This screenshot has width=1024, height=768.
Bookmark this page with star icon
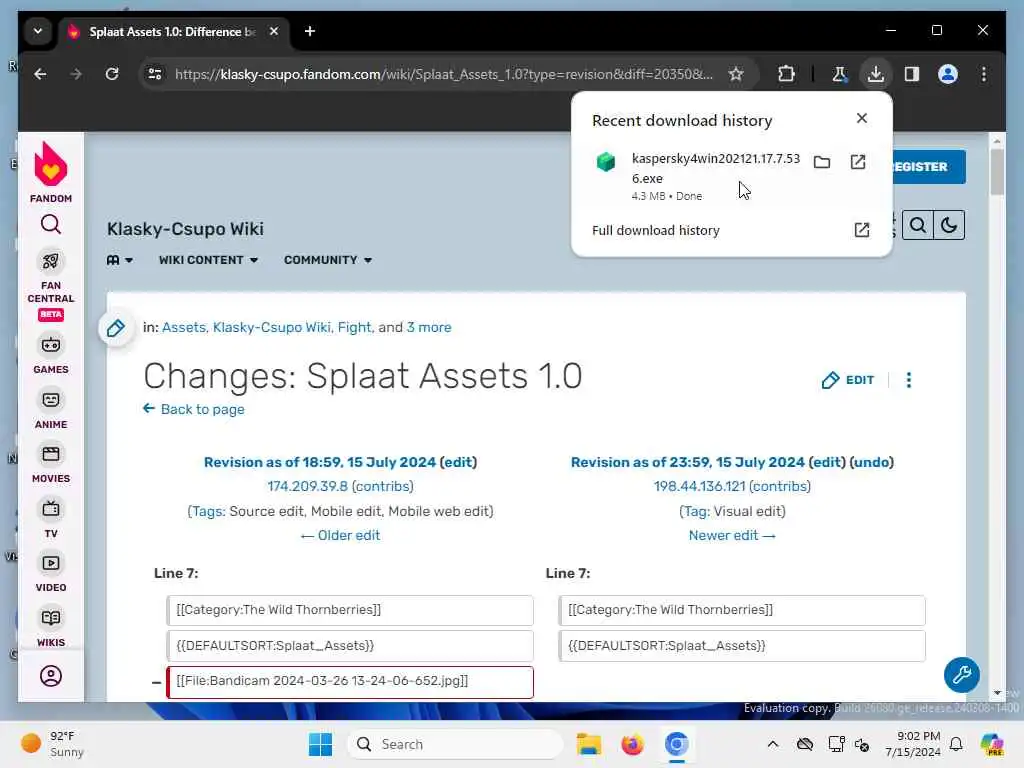(x=736, y=74)
